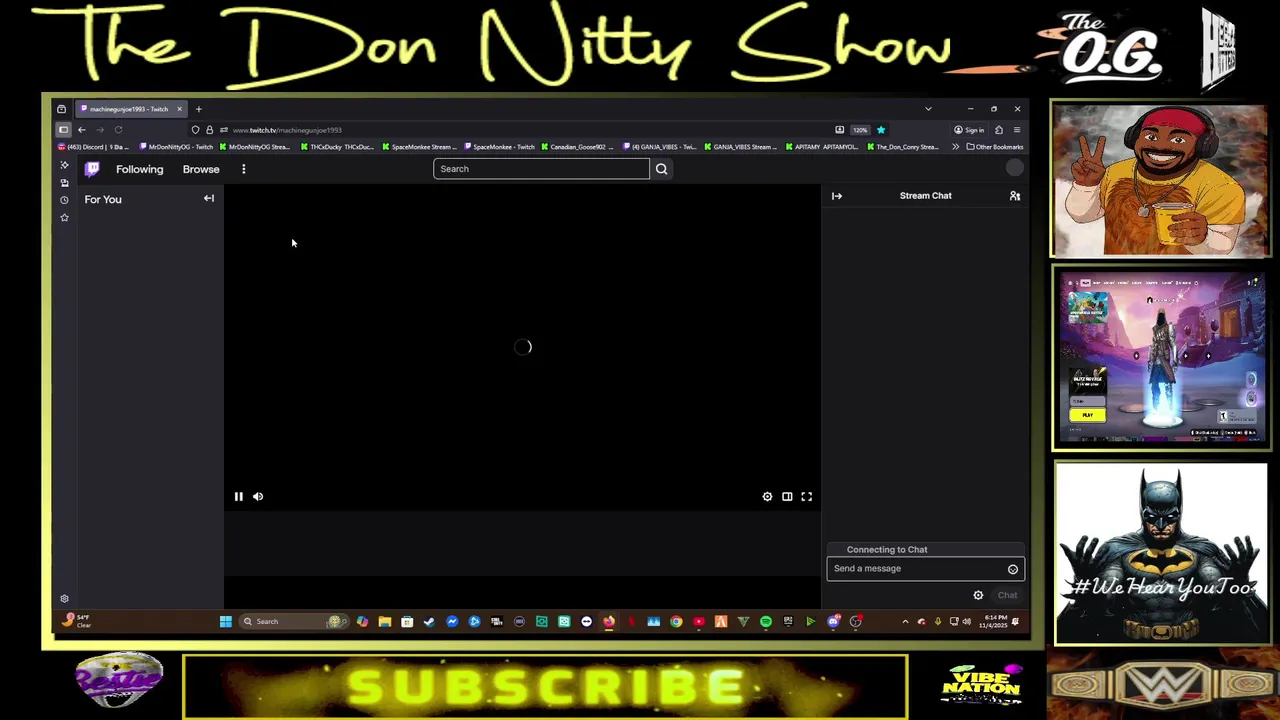Click the Fortnite lobby thumbnail in overlay
This screenshot has width=1280, height=720.
pos(1160,357)
